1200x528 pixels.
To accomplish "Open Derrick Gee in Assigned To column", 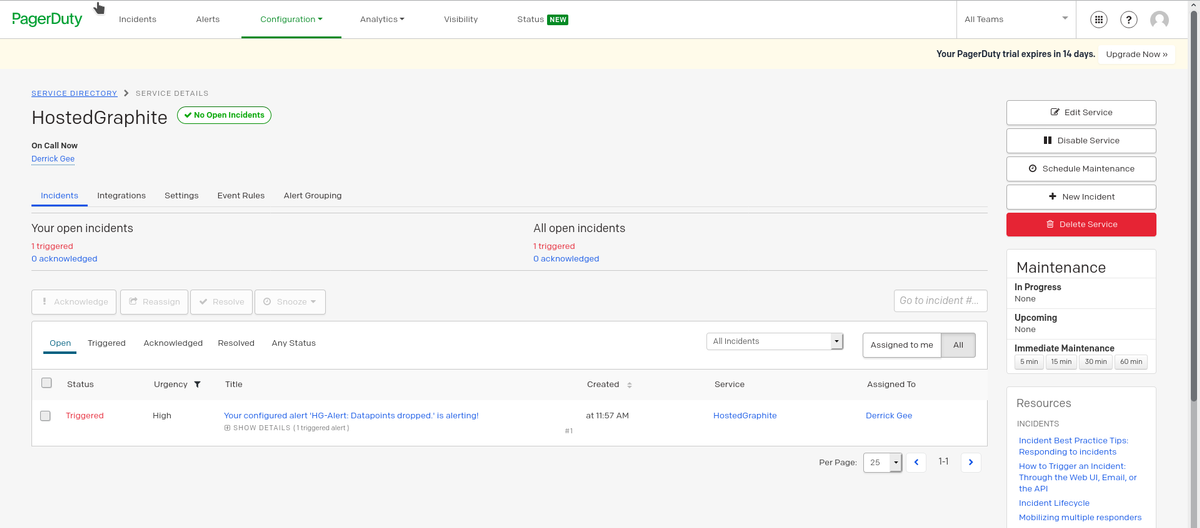I will point(889,415).
